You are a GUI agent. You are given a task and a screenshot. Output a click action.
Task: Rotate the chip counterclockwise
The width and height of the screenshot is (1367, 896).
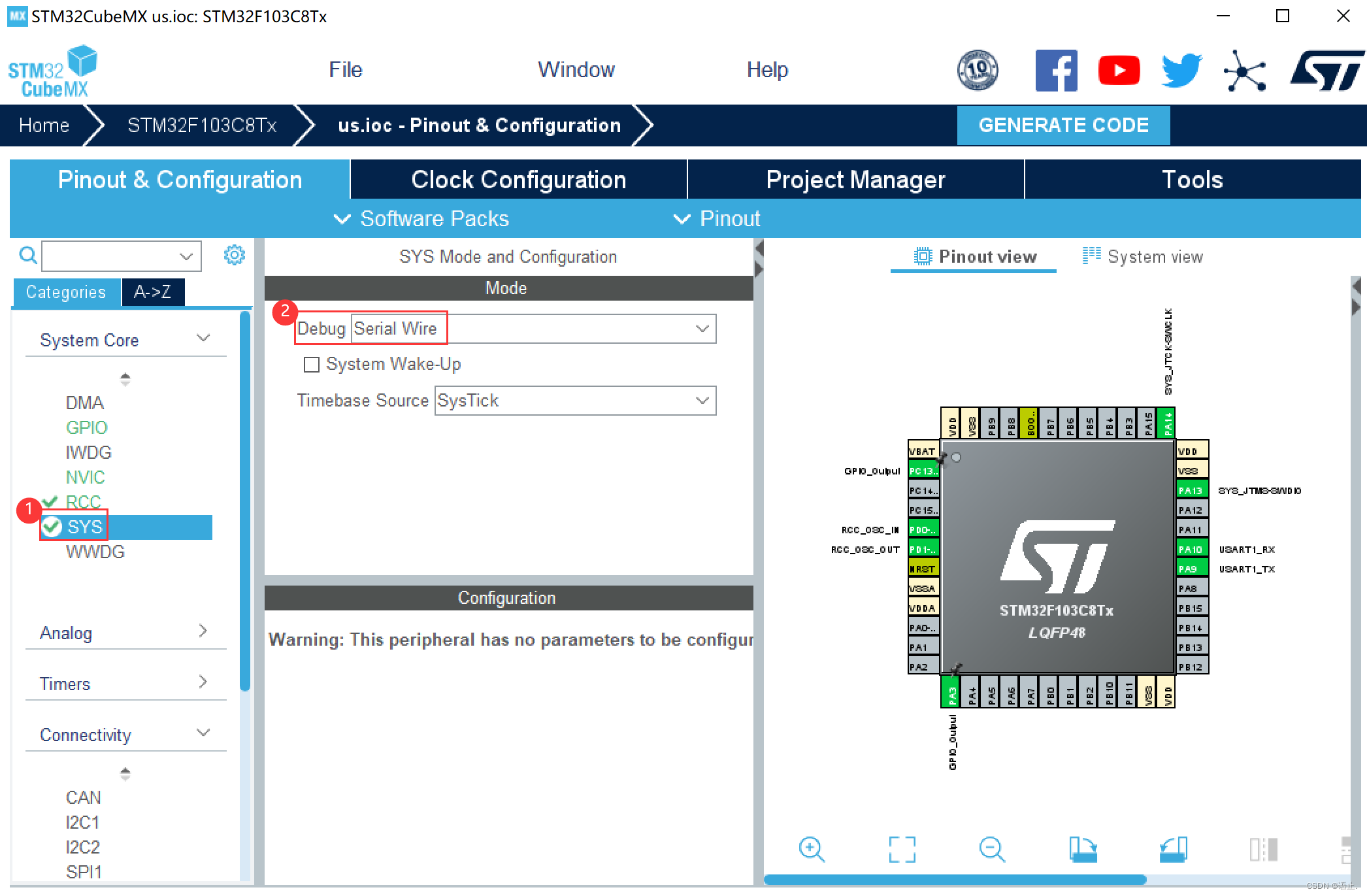click(1174, 848)
